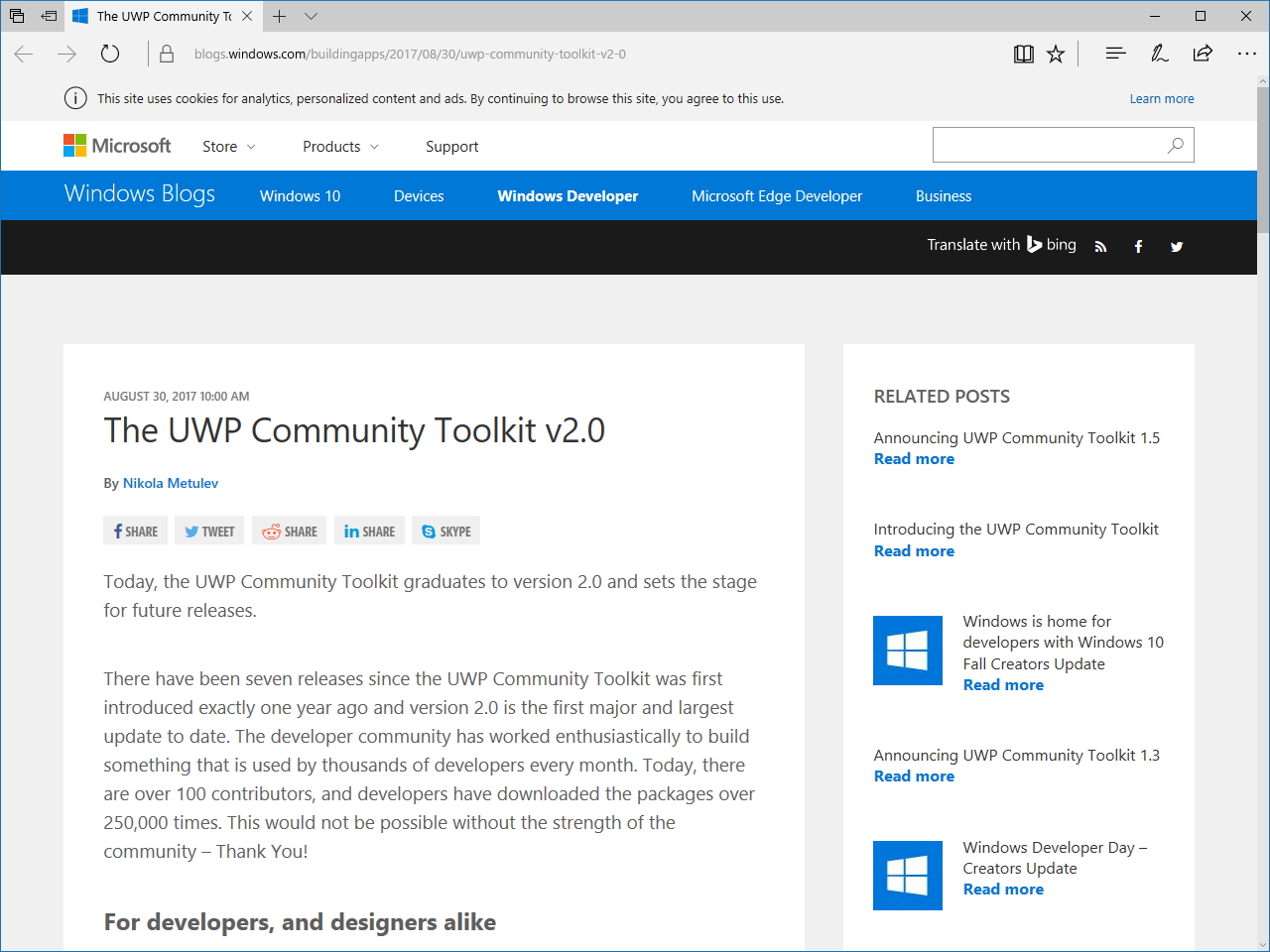This screenshot has width=1270, height=952.
Task: Click the search magnifier in the search box
Action: click(x=1175, y=145)
